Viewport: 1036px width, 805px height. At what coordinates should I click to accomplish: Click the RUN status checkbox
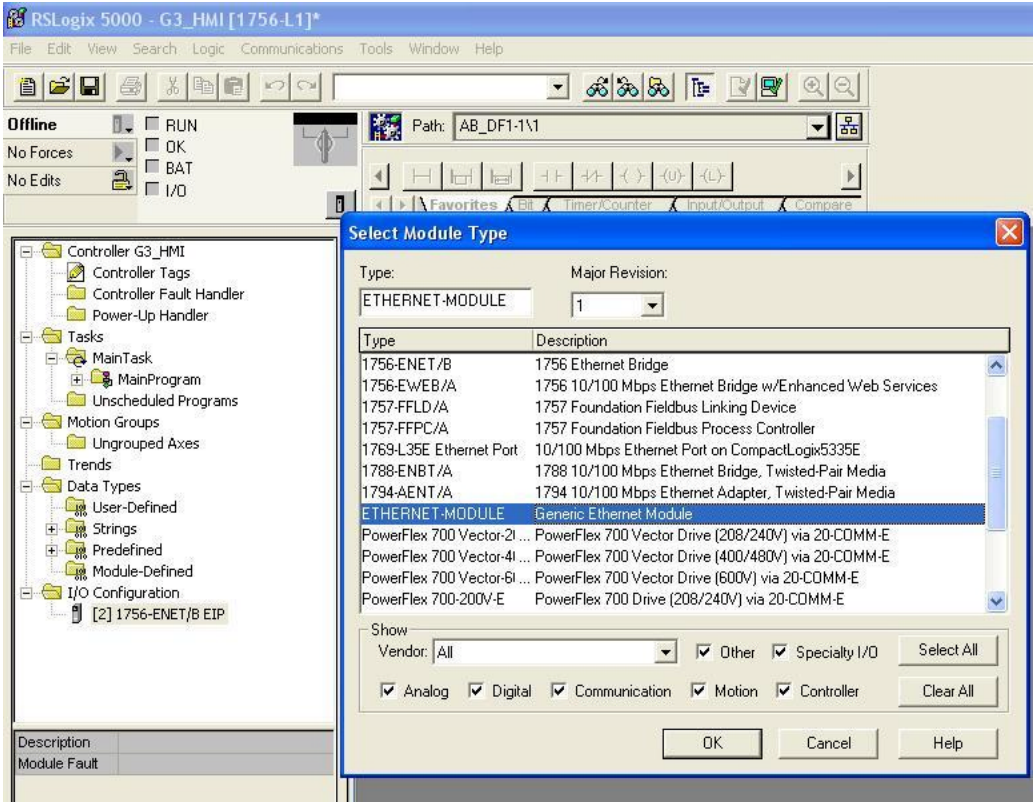152,124
